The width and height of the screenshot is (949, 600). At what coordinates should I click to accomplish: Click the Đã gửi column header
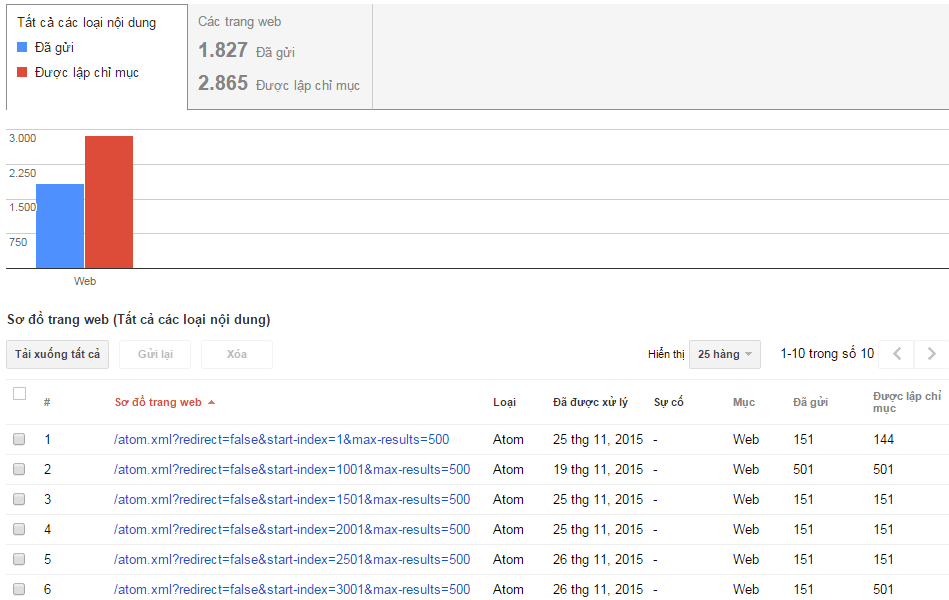[810, 403]
